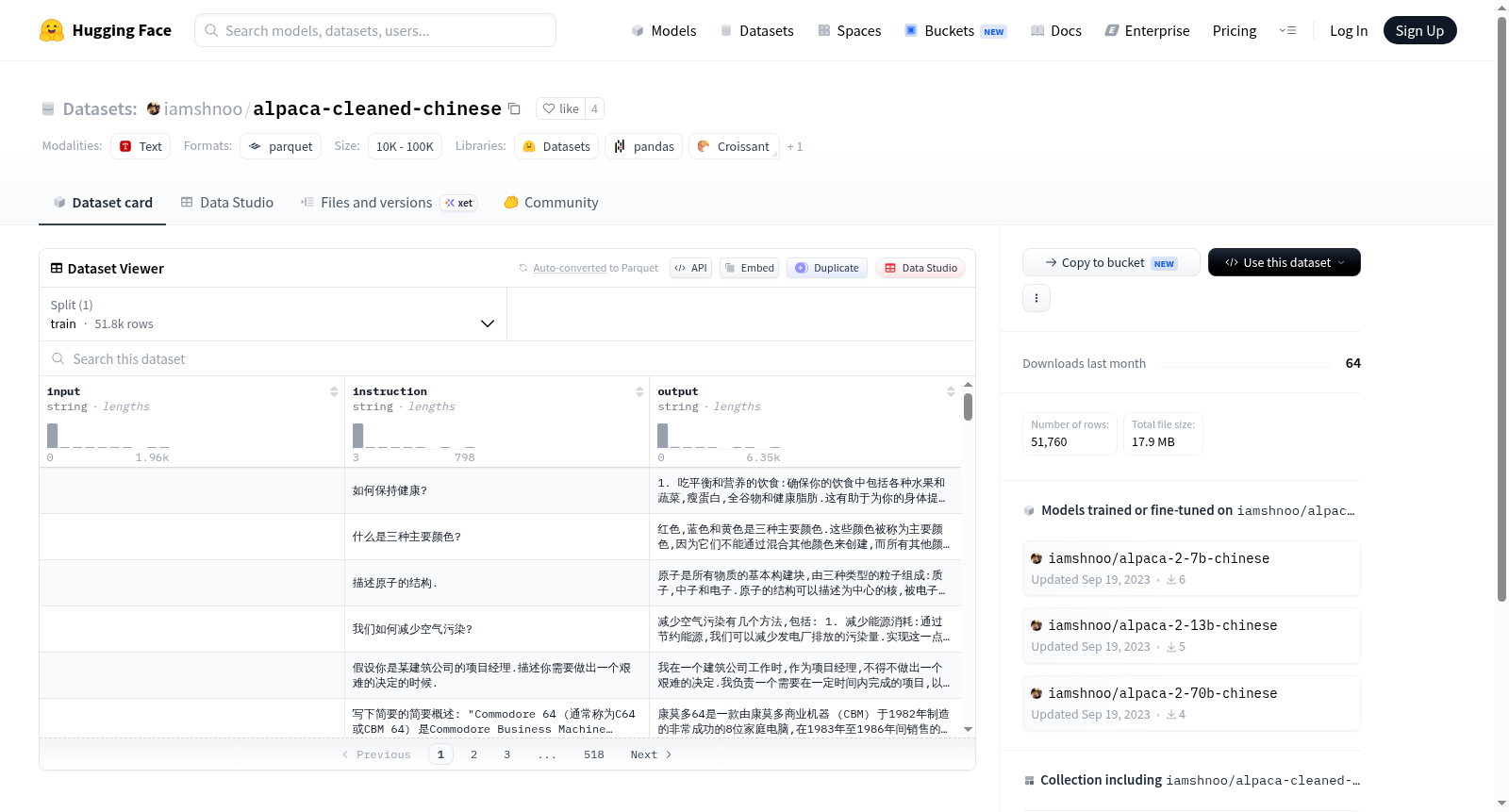Open the Models nav item
The height and width of the screenshot is (812, 1509).
click(664, 30)
